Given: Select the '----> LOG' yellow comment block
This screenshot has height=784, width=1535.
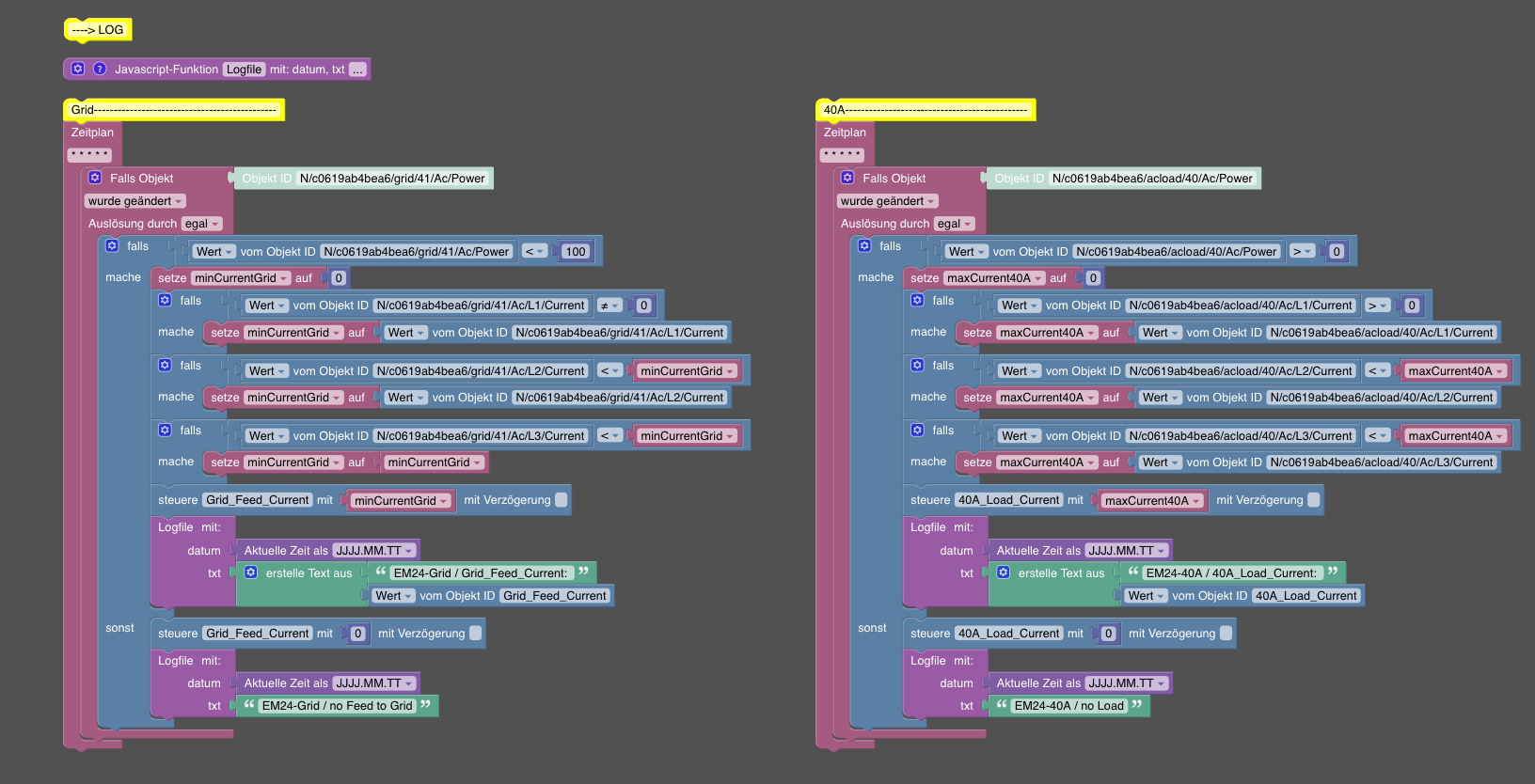Looking at the screenshot, I should [98, 30].
